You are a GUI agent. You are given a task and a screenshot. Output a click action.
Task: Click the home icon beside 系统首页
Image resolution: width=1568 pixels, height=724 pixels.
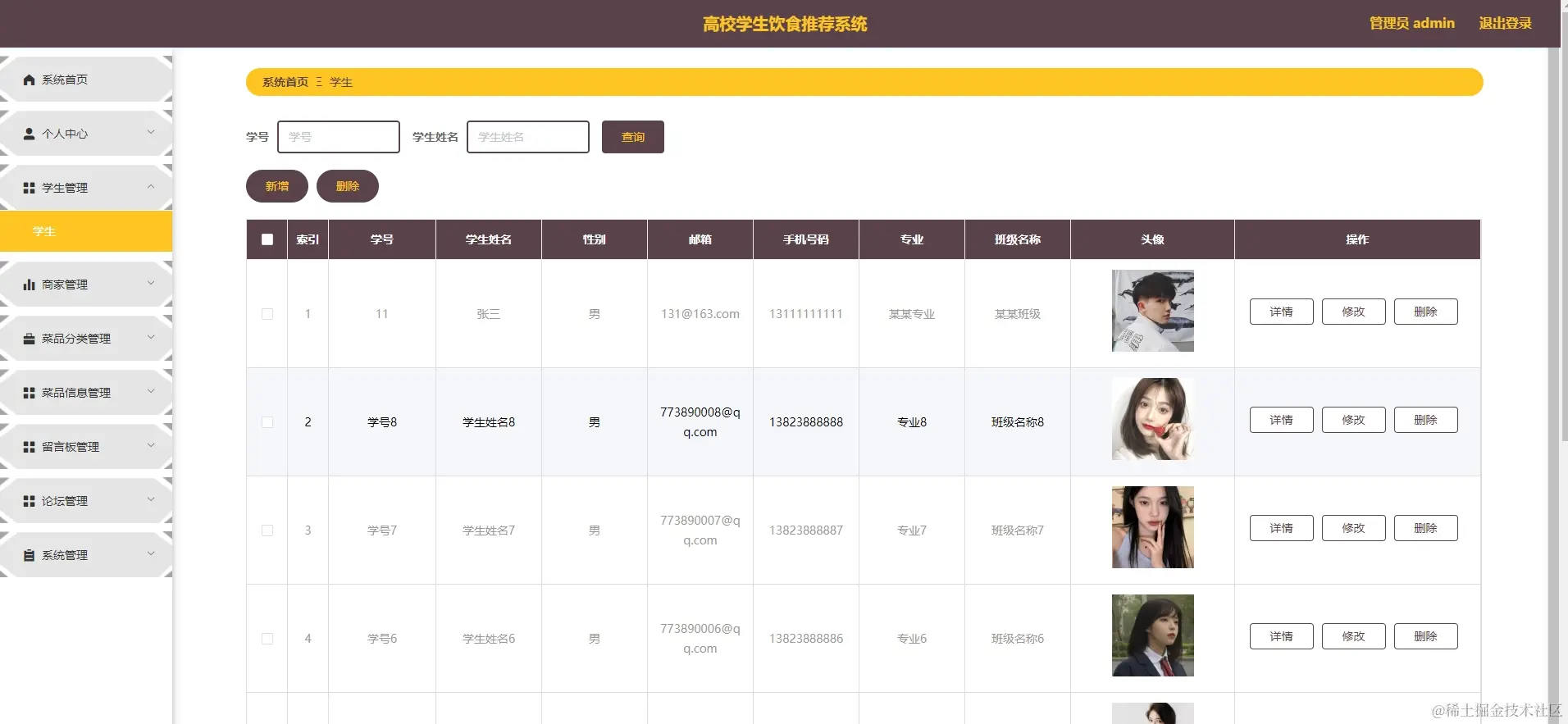(30, 80)
